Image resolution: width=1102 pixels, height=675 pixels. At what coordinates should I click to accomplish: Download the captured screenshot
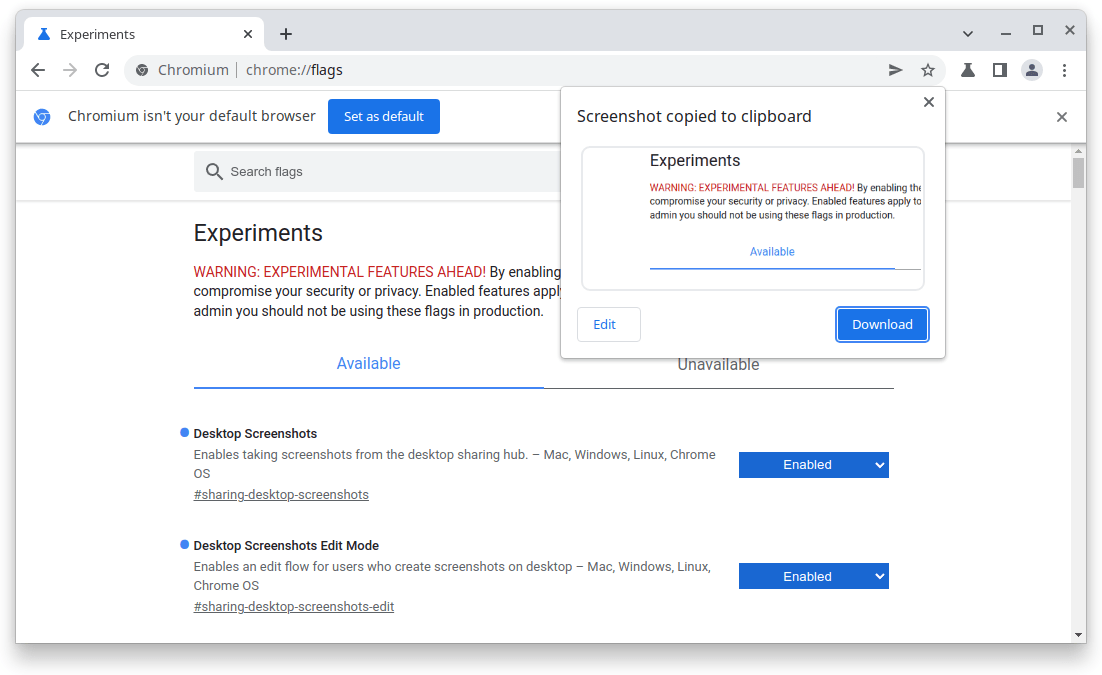[x=882, y=324]
